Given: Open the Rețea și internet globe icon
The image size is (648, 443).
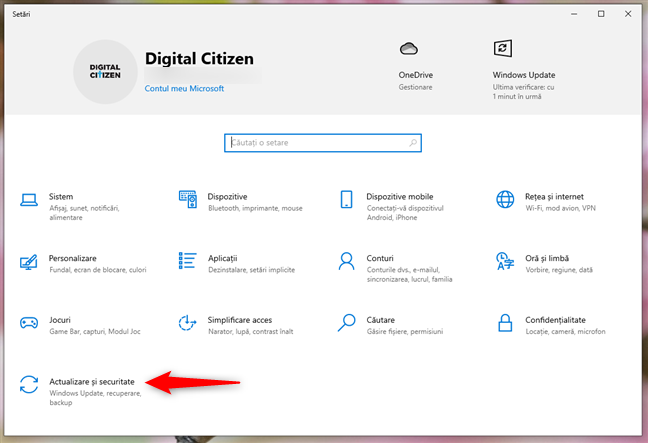Looking at the screenshot, I should point(505,199).
